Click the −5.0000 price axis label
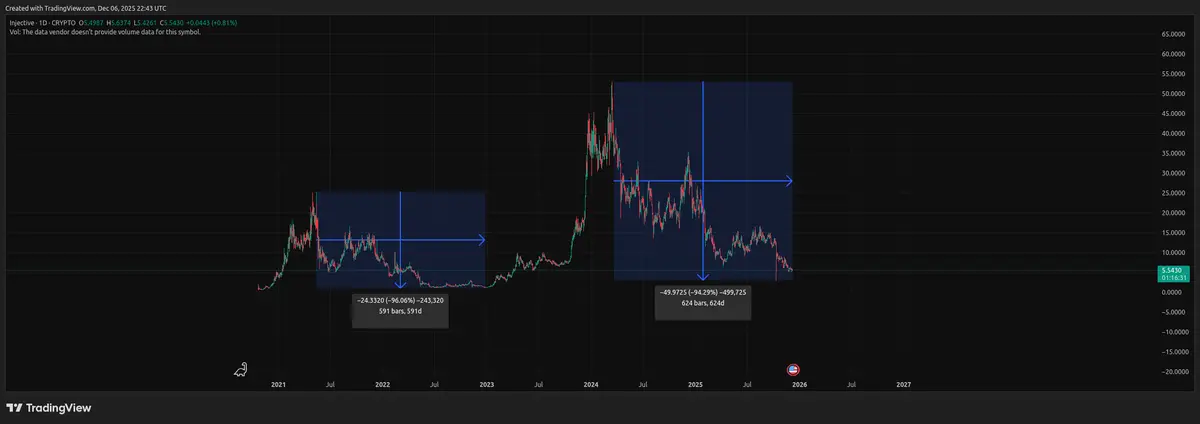The height and width of the screenshot is (424, 1200). [x=1174, y=312]
